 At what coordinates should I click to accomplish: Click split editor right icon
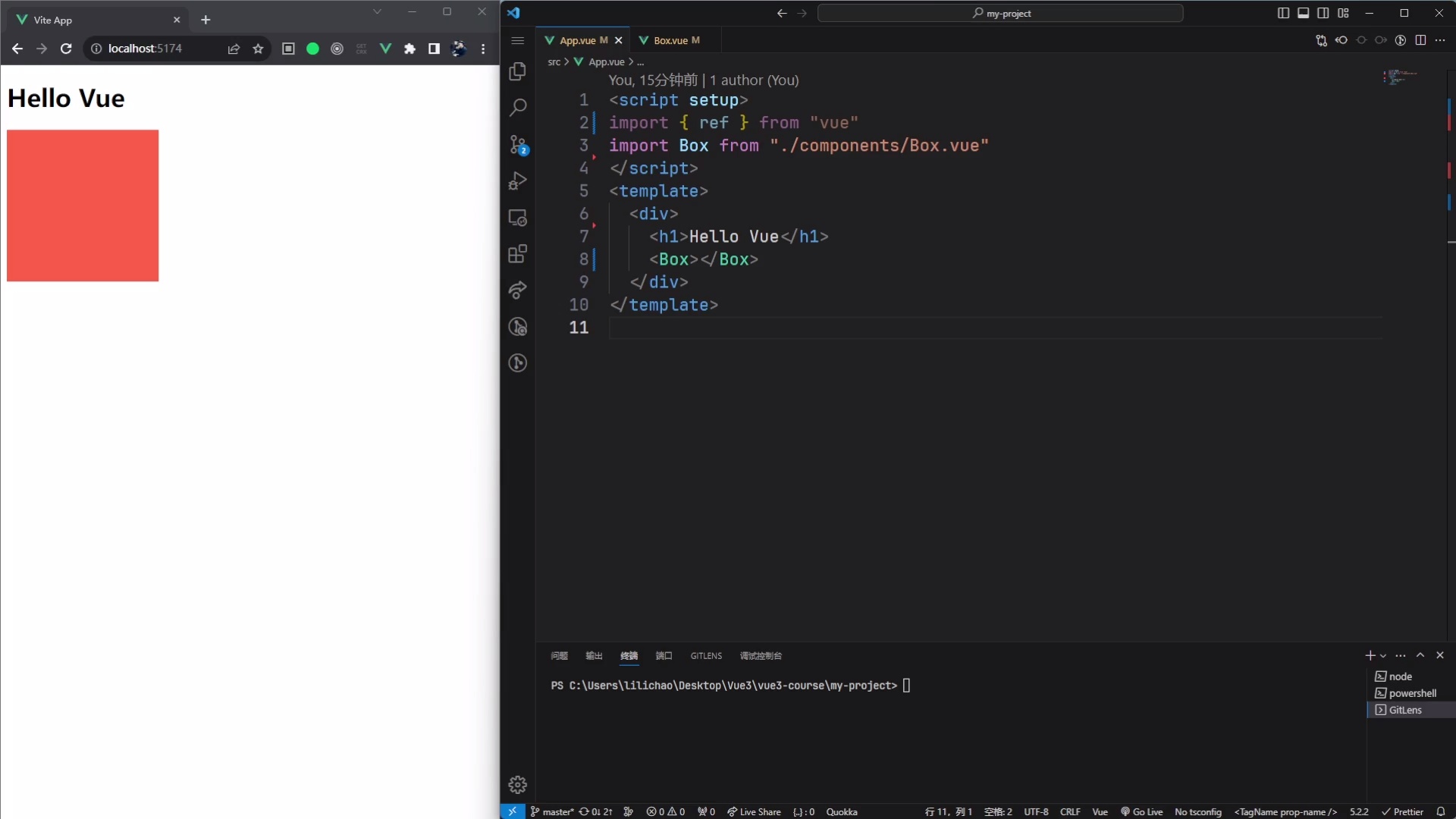point(1420,40)
